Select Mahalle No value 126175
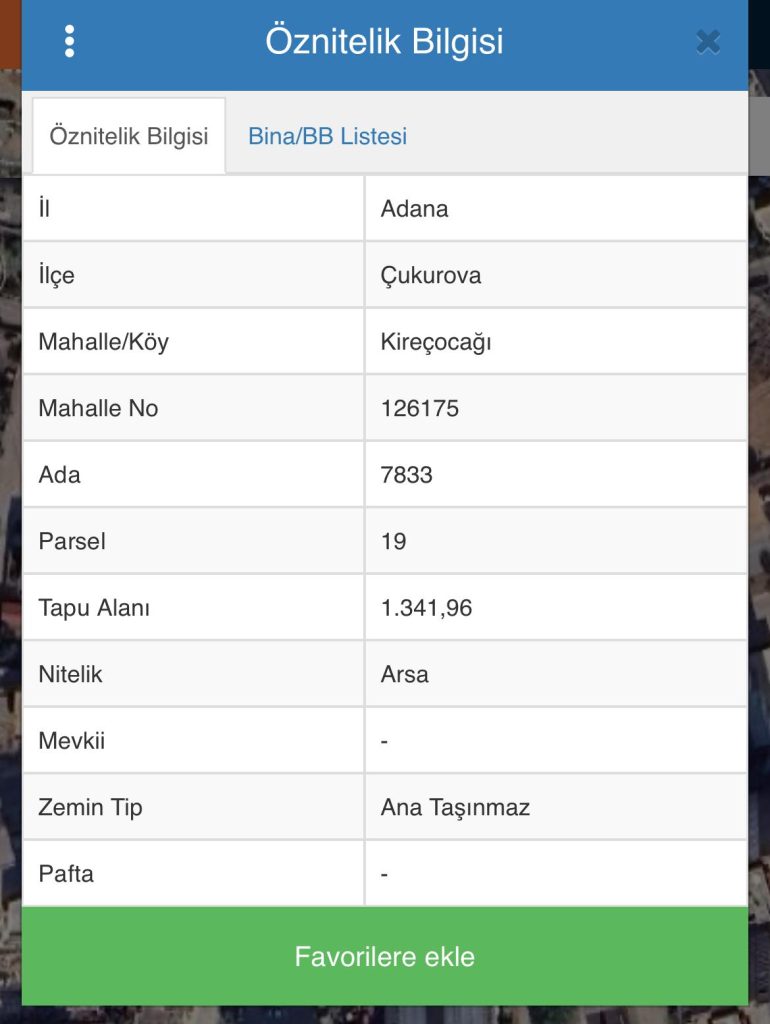The image size is (770, 1024). coord(420,408)
